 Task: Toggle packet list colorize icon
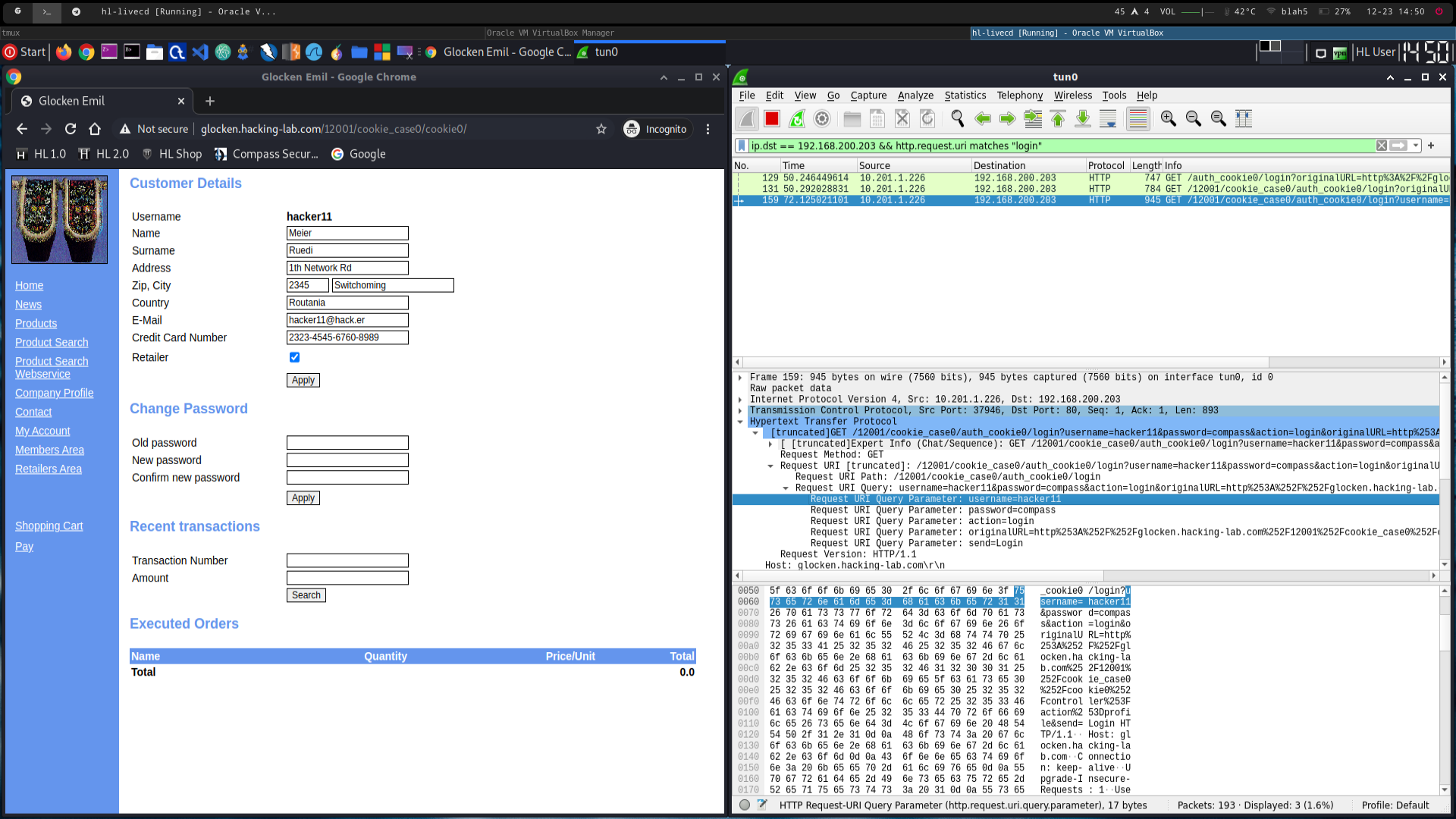(1137, 118)
